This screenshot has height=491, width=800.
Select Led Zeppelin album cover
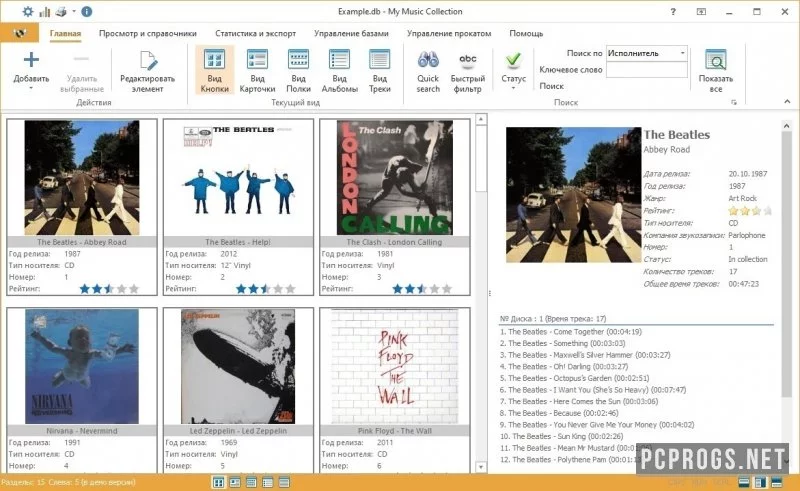pos(238,366)
